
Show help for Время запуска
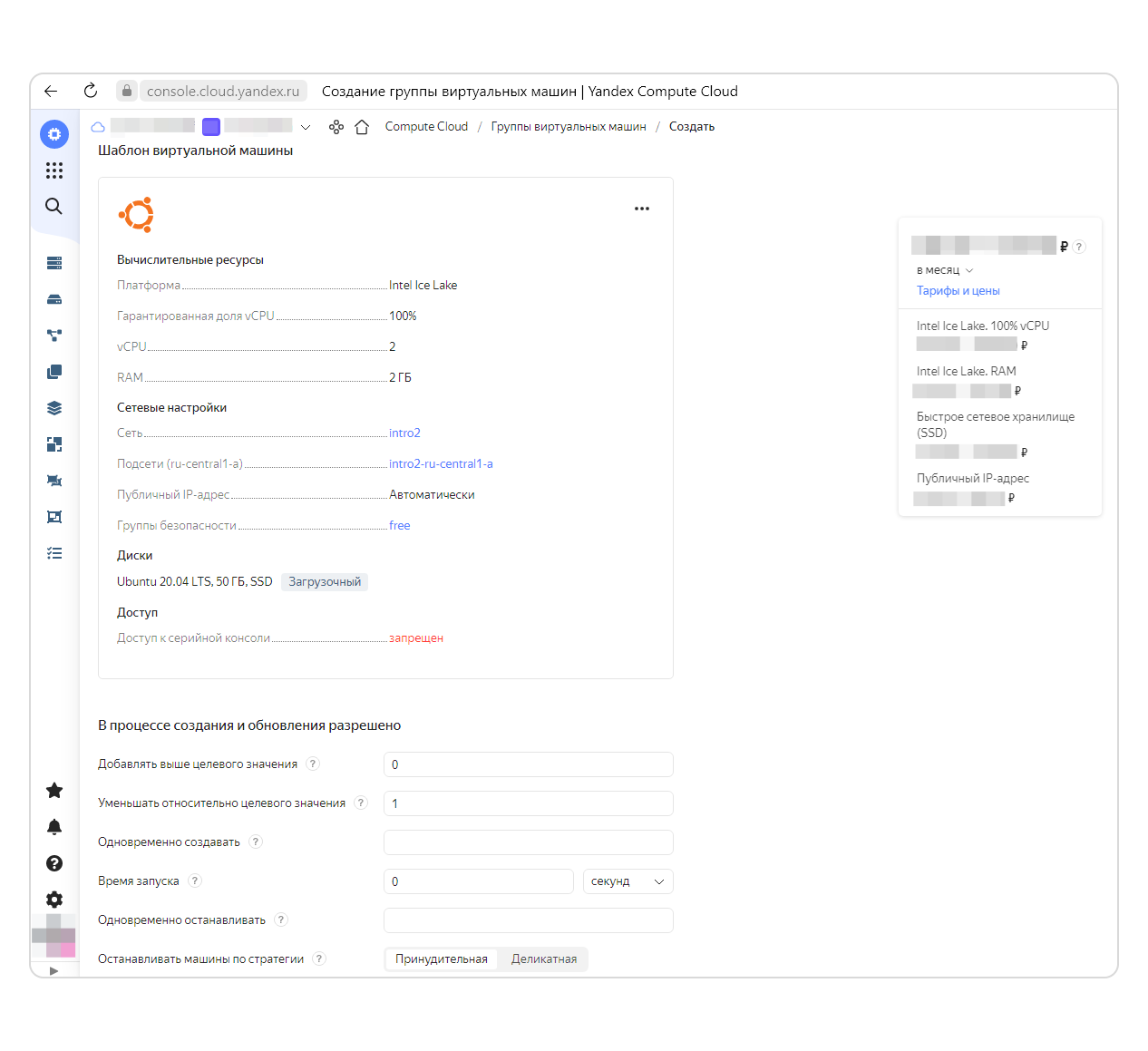tap(195, 881)
